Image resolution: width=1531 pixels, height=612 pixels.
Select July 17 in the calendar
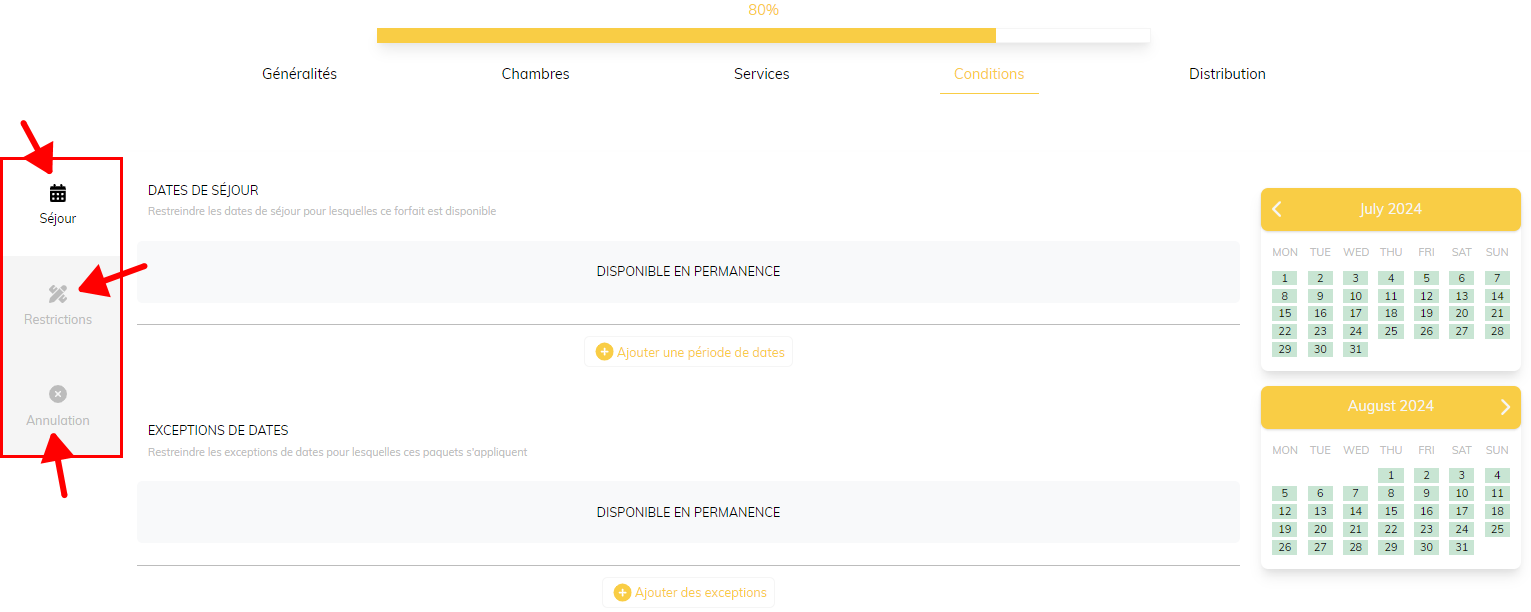[1355, 314]
